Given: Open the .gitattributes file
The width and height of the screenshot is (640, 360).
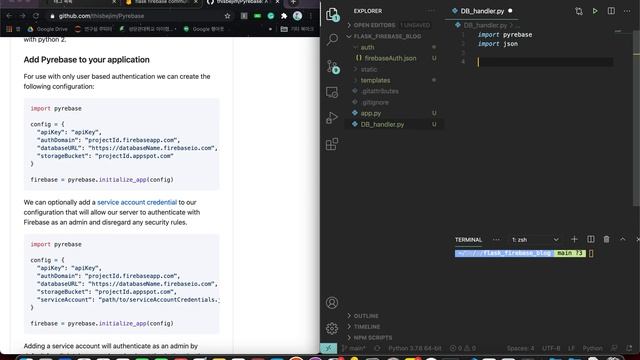Looking at the screenshot, I should click(x=394, y=91).
